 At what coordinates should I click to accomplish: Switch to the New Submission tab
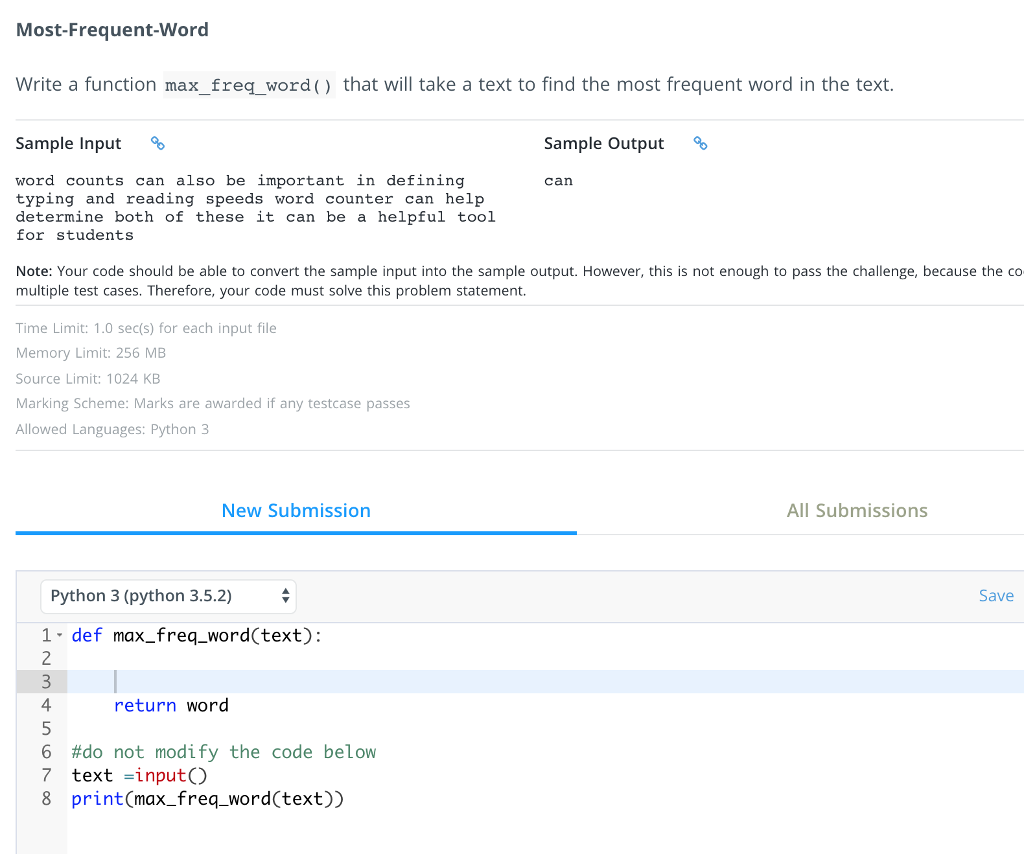point(296,511)
